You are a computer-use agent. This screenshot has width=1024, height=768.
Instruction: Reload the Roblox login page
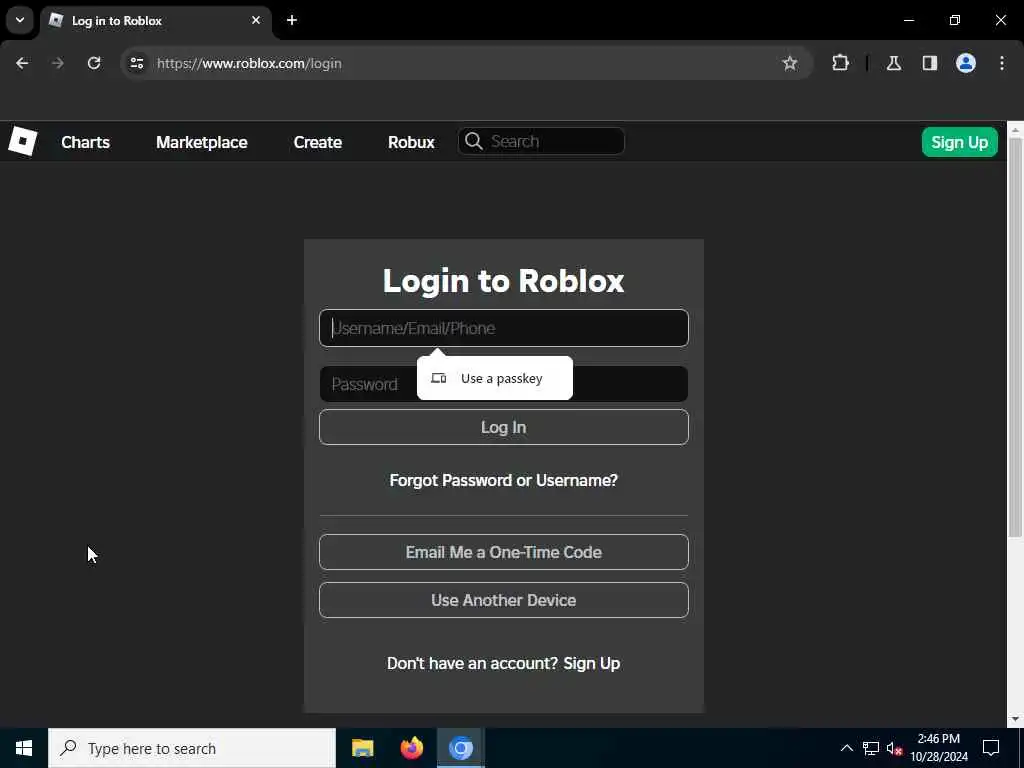(94, 63)
